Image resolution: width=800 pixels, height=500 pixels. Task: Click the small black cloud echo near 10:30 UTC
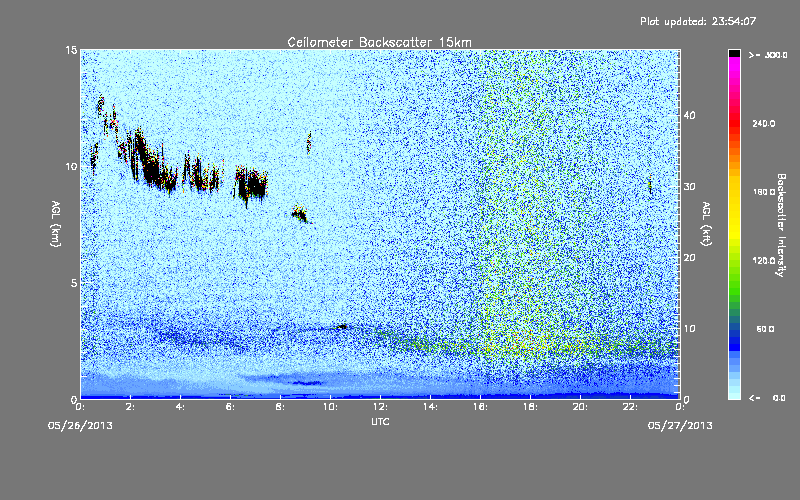[x=342, y=327]
